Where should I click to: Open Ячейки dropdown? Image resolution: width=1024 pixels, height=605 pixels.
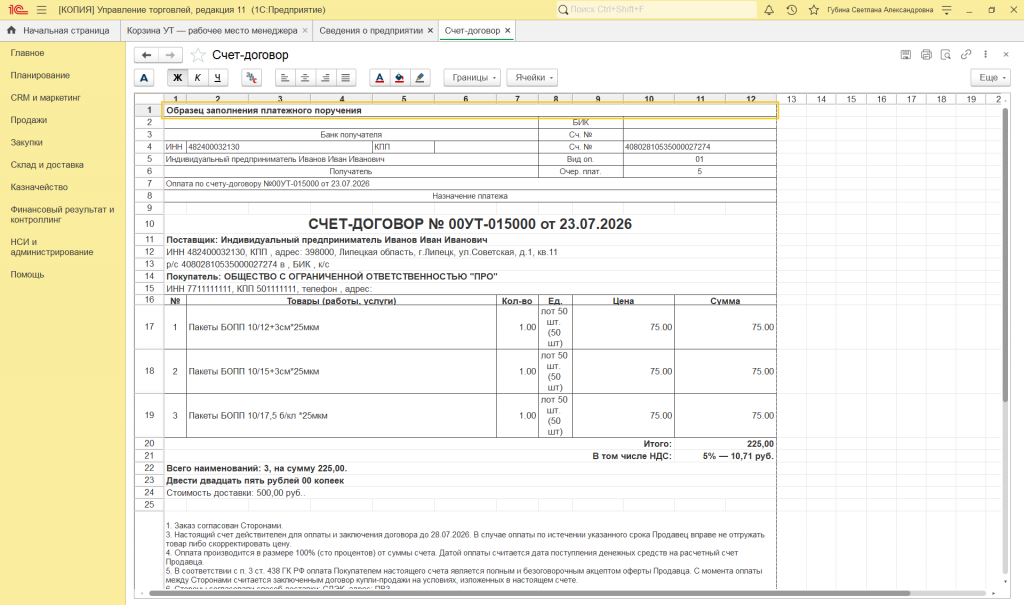pos(532,78)
